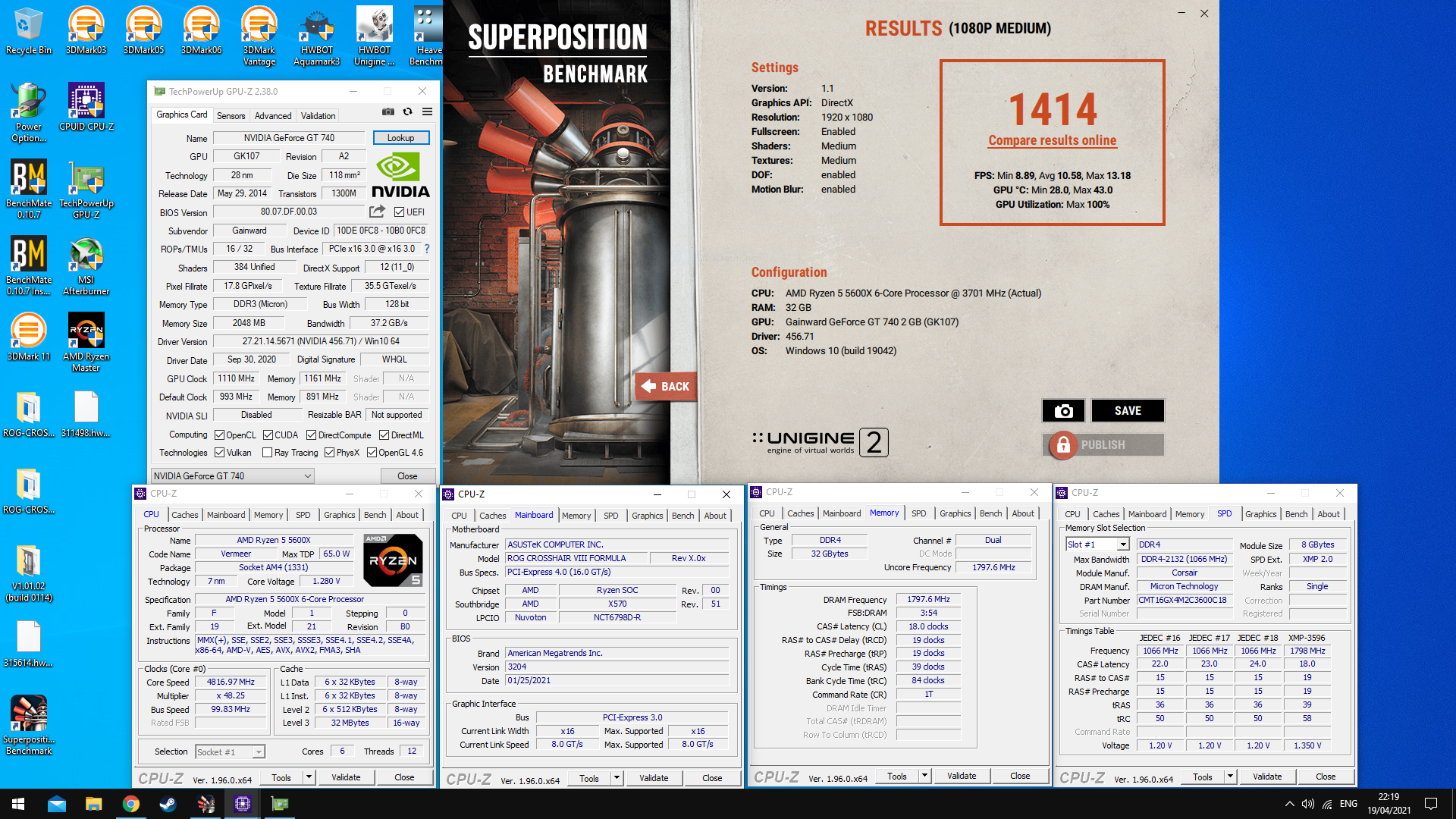This screenshot has width=1456, height=819.
Task: Toggle CUDA checkbox in GPU-Z
Action: point(268,435)
